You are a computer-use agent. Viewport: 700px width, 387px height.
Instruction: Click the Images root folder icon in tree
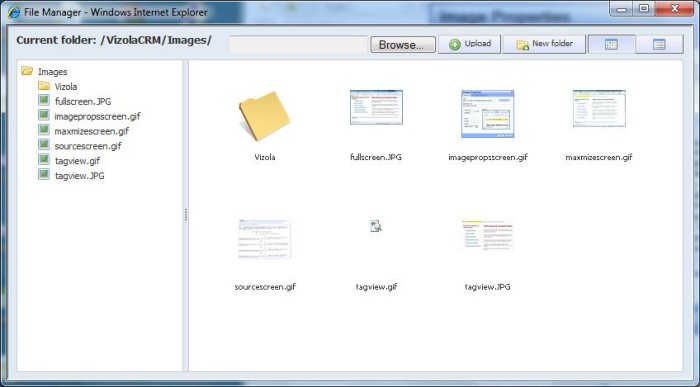[27, 71]
